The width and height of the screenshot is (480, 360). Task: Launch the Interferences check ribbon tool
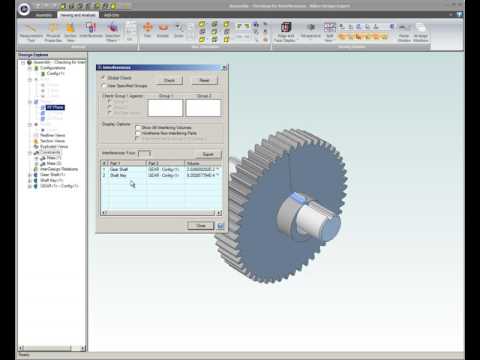91,31
